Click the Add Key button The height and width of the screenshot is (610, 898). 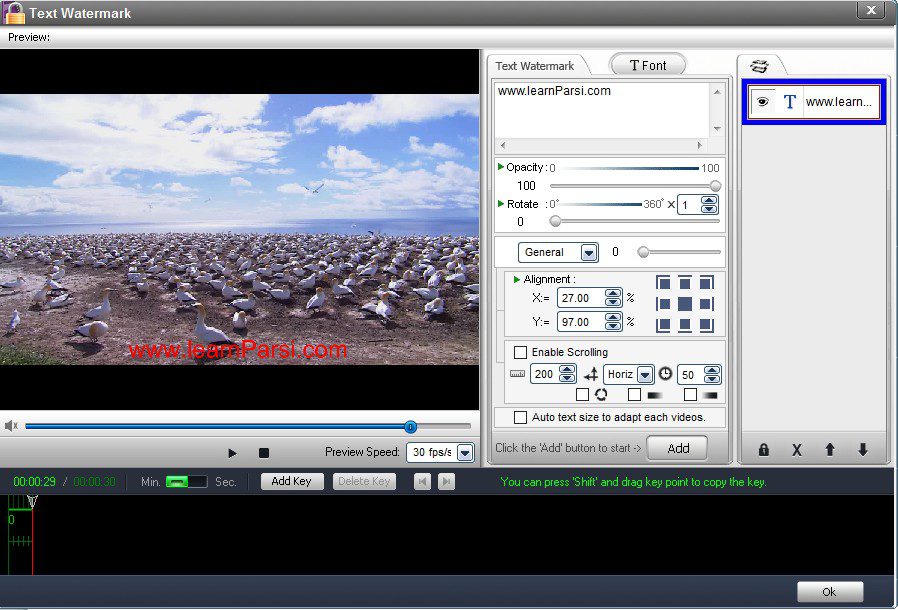coord(292,481)
